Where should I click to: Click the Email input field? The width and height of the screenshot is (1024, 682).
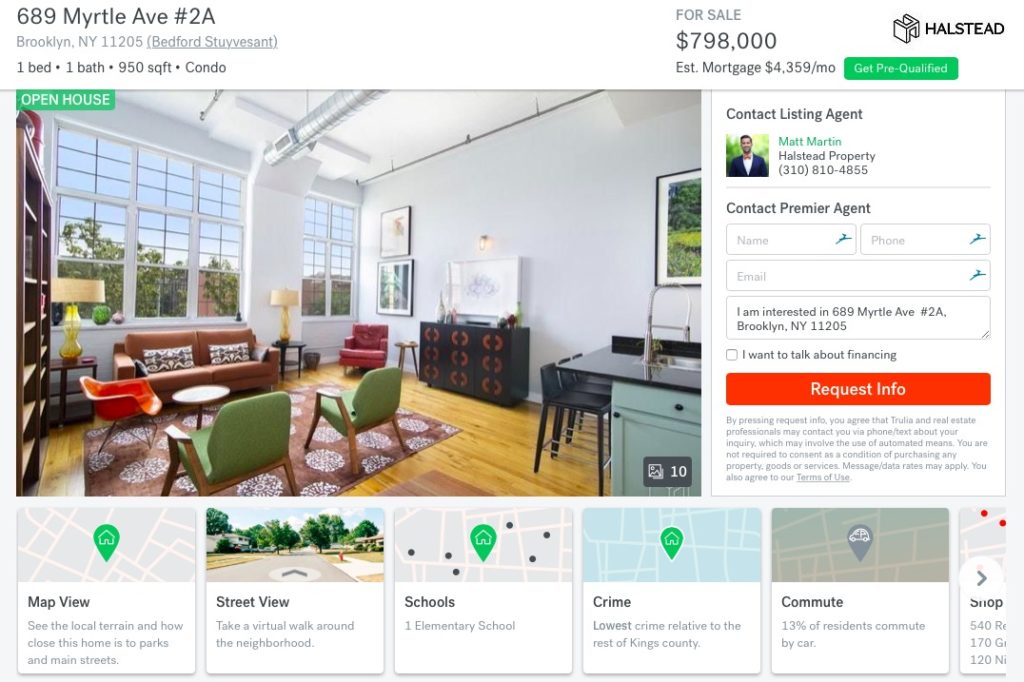[x=858, y=276]
